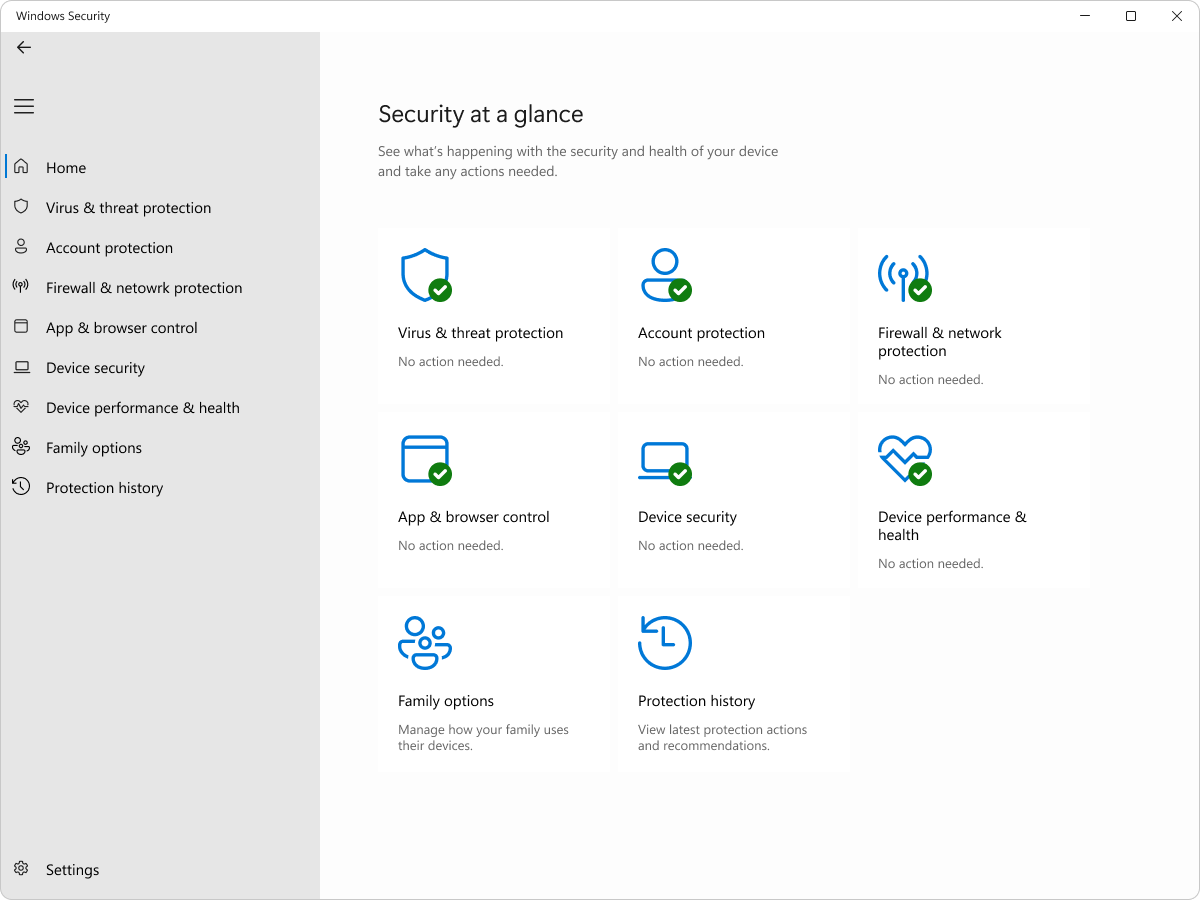Click the Settings gear icon in sidebar
Viewport: 1200px width, 900px height.
(21, 869)
